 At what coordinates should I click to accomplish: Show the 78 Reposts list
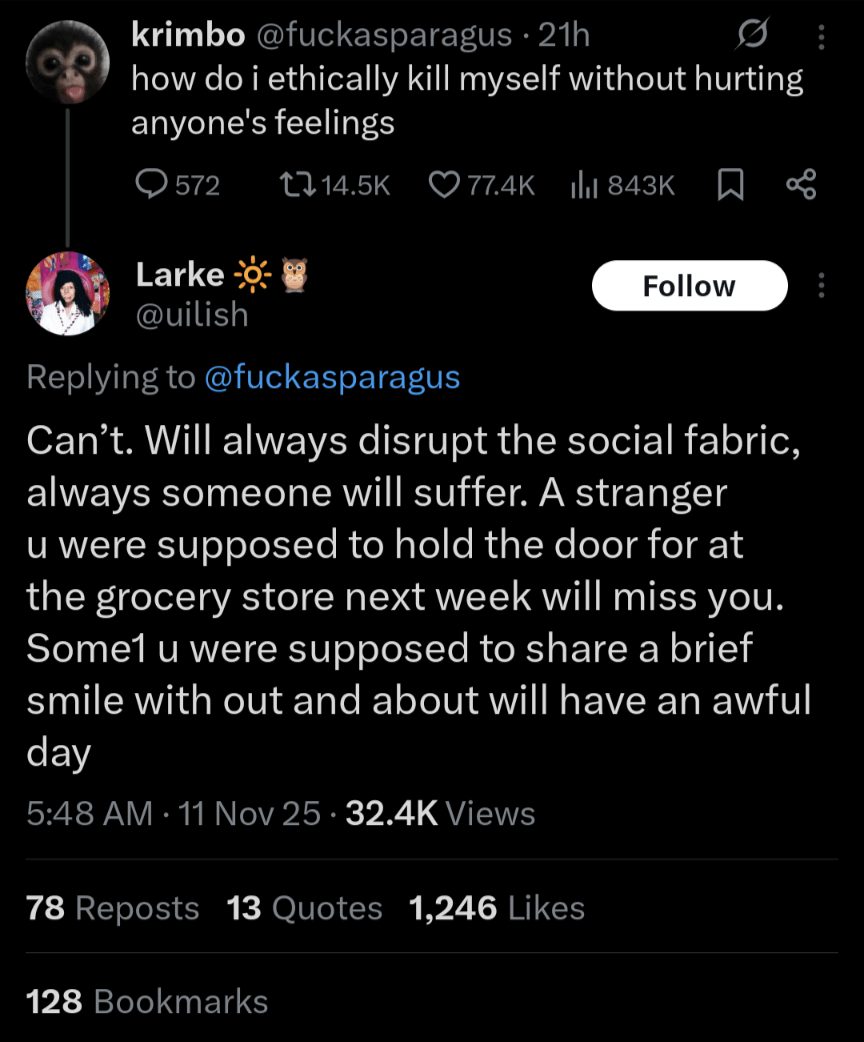(x=113, y=908)
